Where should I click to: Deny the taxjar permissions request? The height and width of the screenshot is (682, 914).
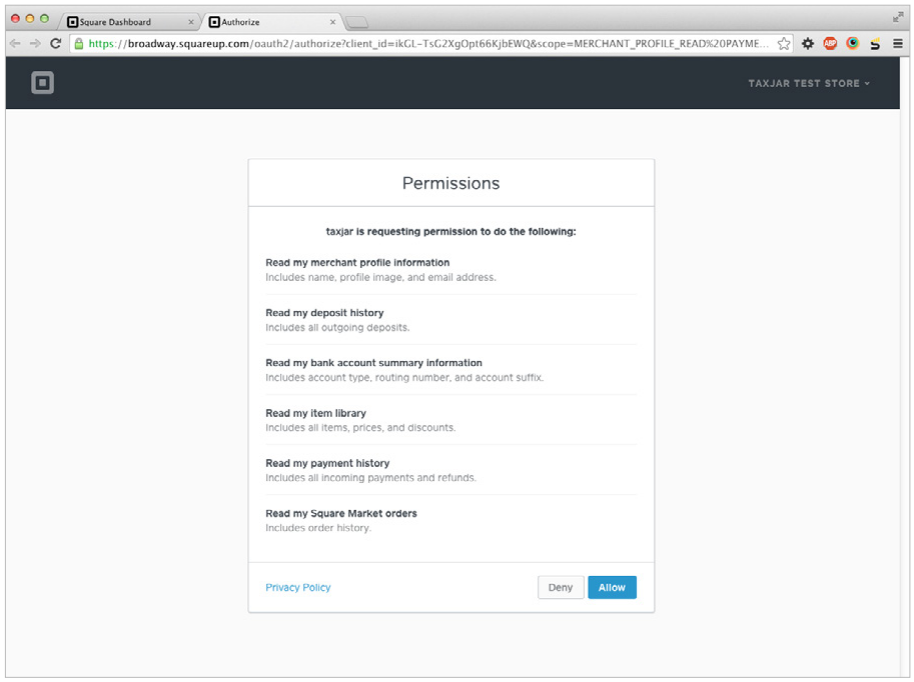pyautogui.click(x=560, y=588)
